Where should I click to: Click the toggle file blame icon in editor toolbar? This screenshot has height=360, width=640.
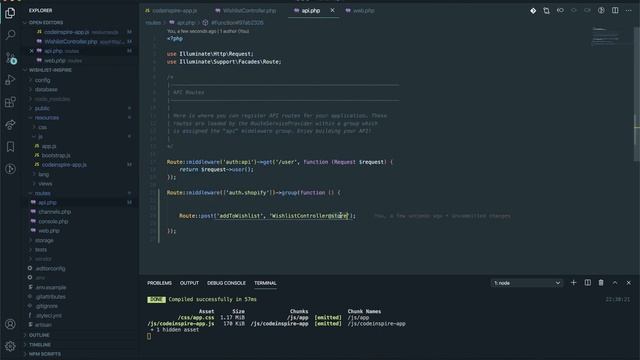[560, 11]
